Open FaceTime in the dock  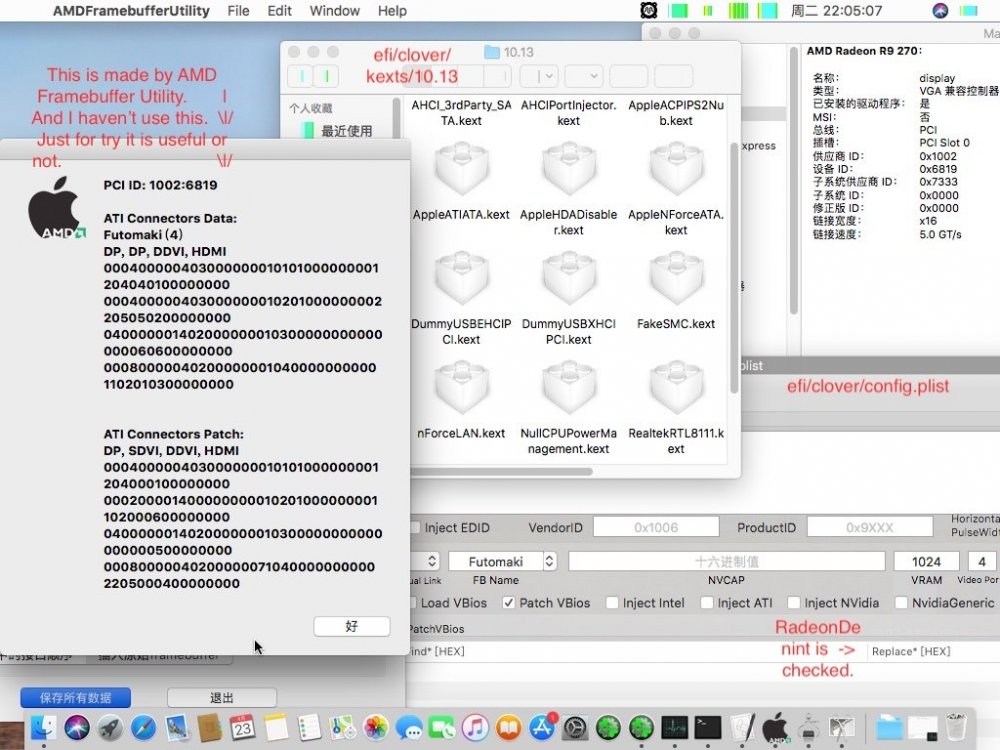[x=442, y=728]
